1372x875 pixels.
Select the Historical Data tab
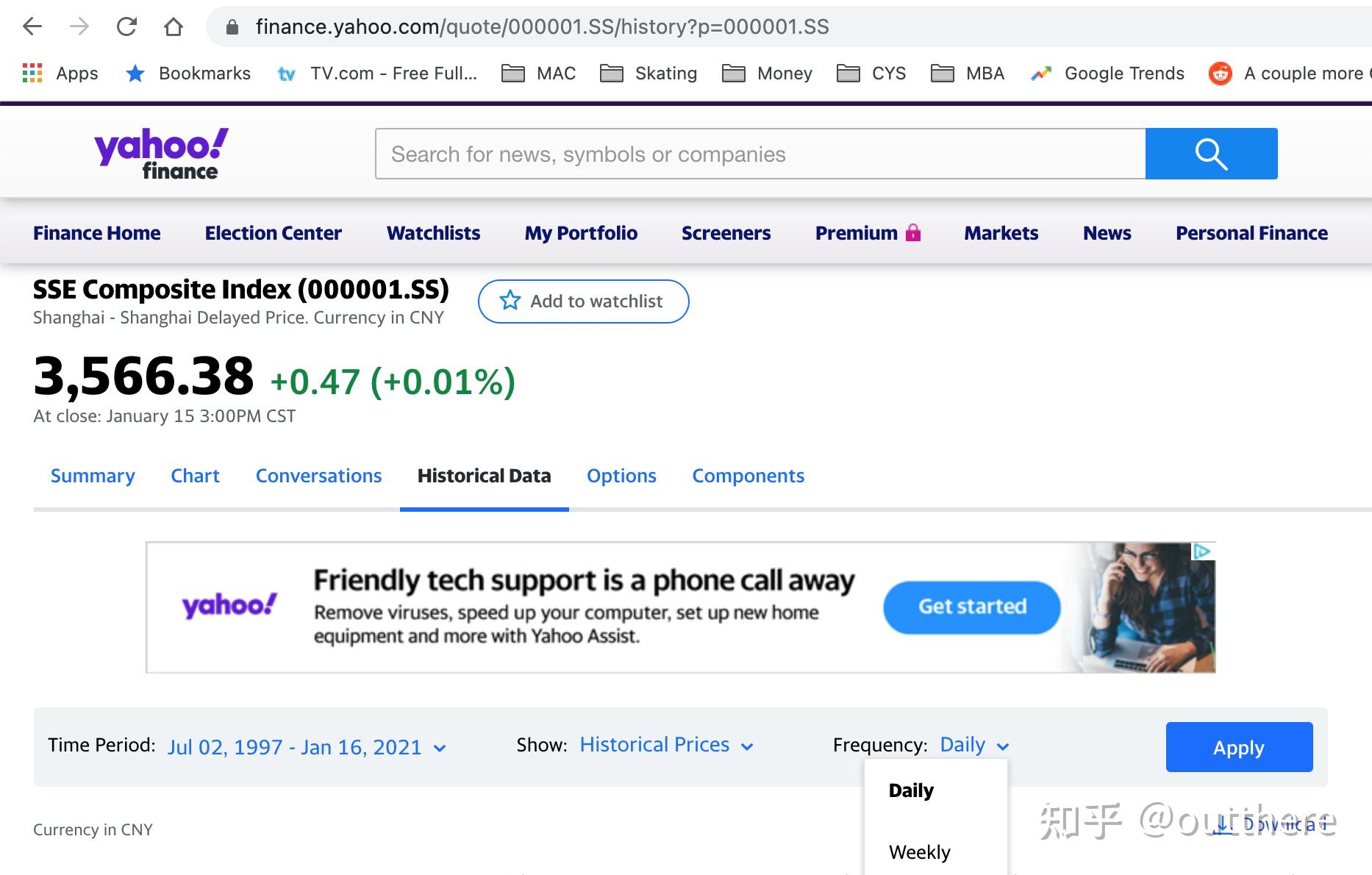click(484, 476)
